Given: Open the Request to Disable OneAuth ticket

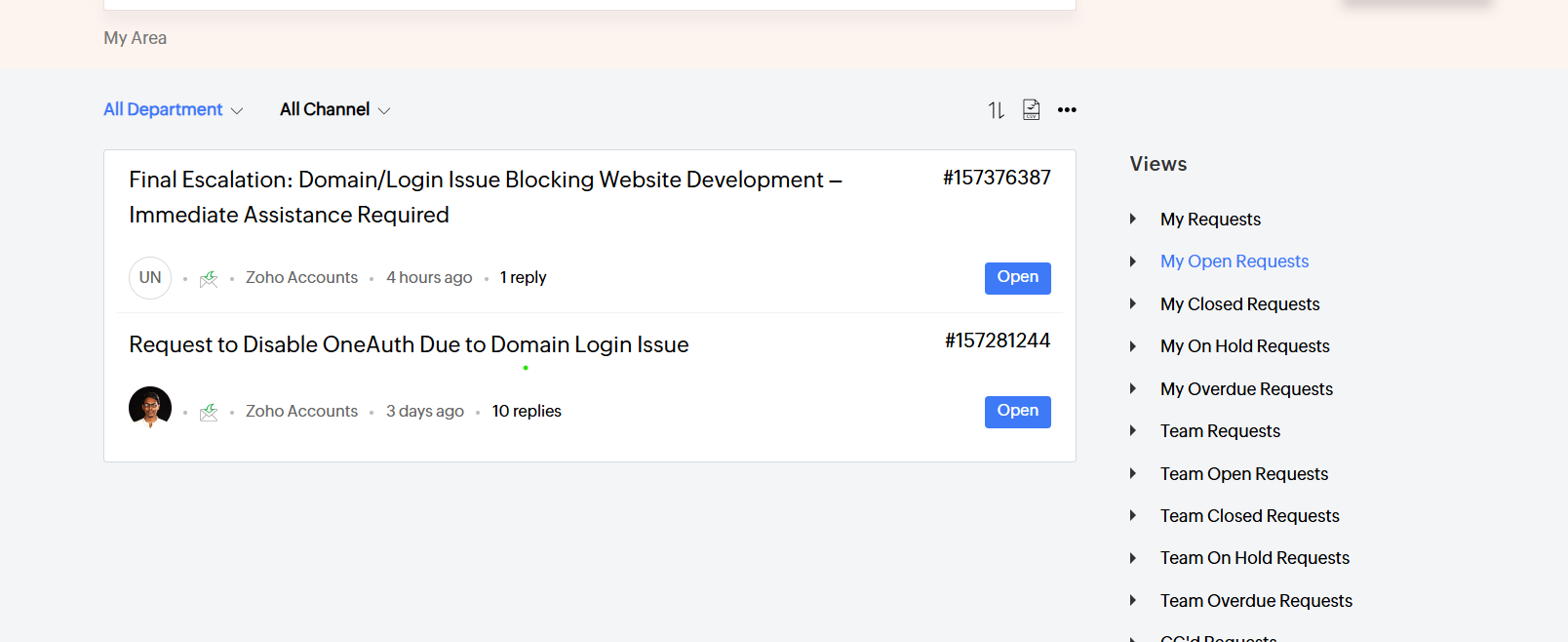Looking at the screenshot, I should coord(409,344).
